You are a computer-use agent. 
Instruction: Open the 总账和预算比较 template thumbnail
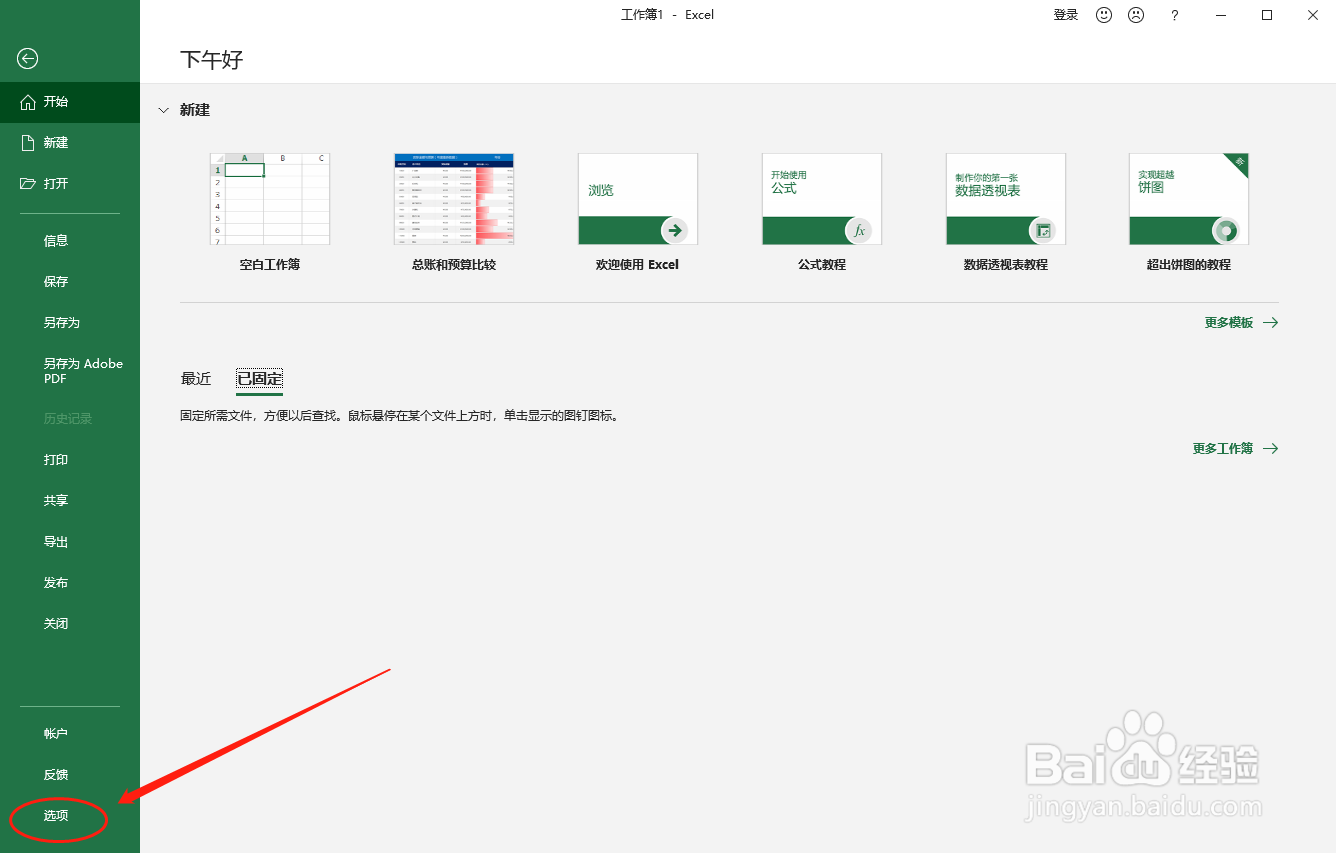point(454,199)
